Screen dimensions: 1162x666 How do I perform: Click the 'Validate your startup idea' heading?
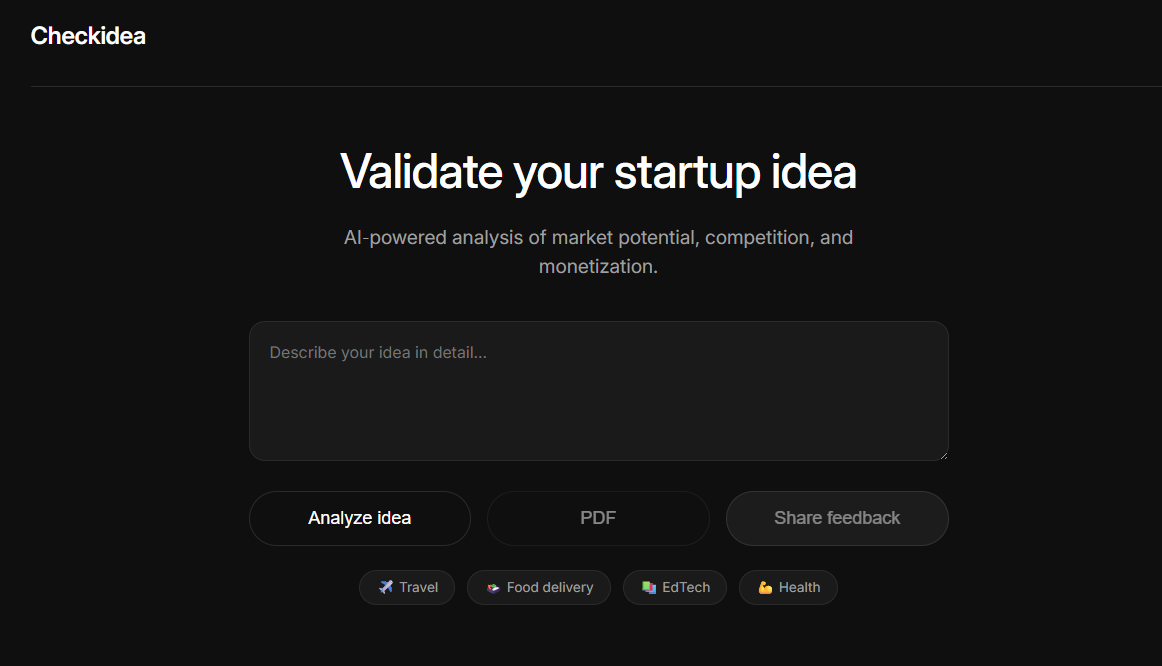(x=598, y=171)
